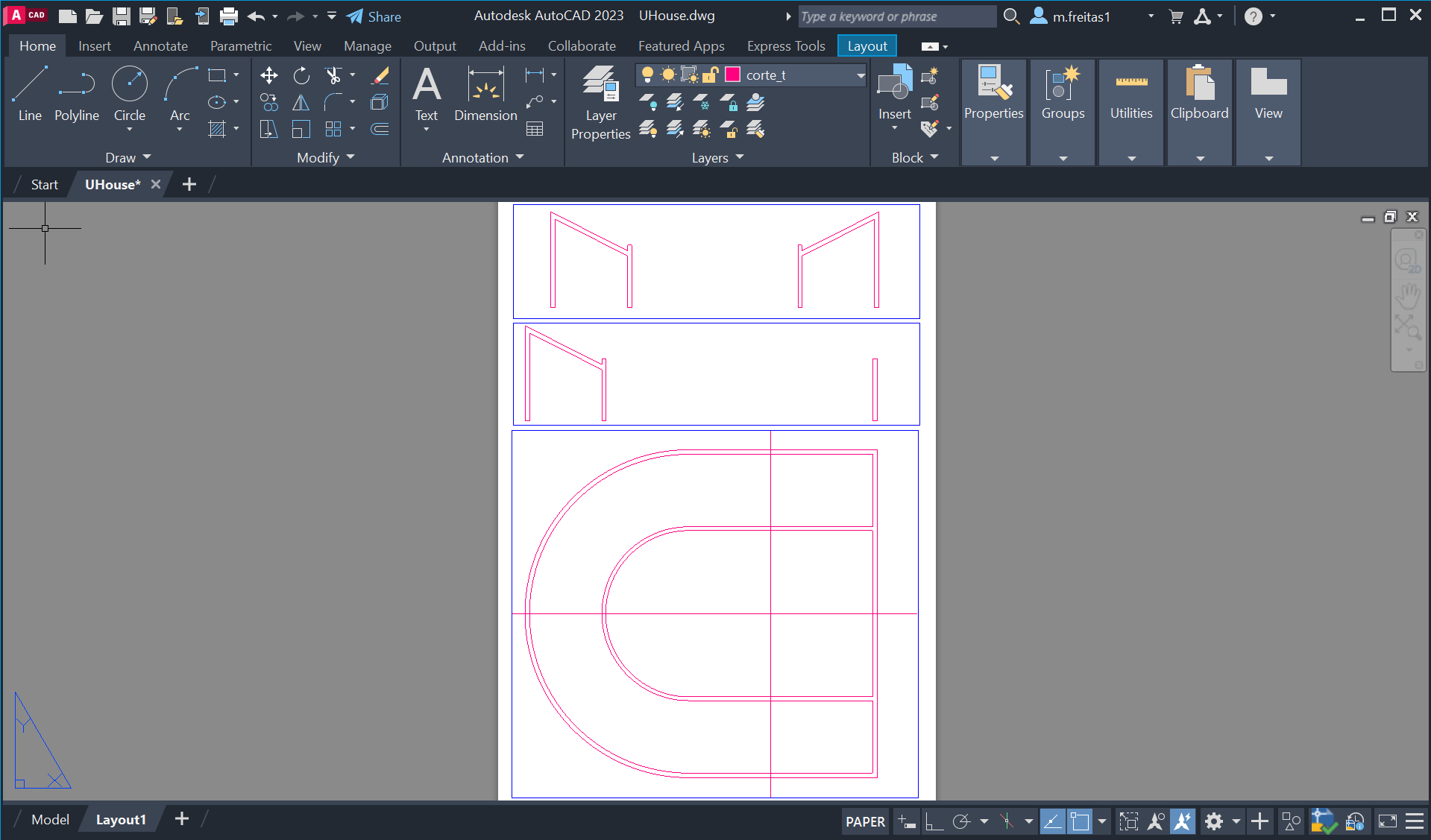Activate the Move tool in Modify

point(268,75)
